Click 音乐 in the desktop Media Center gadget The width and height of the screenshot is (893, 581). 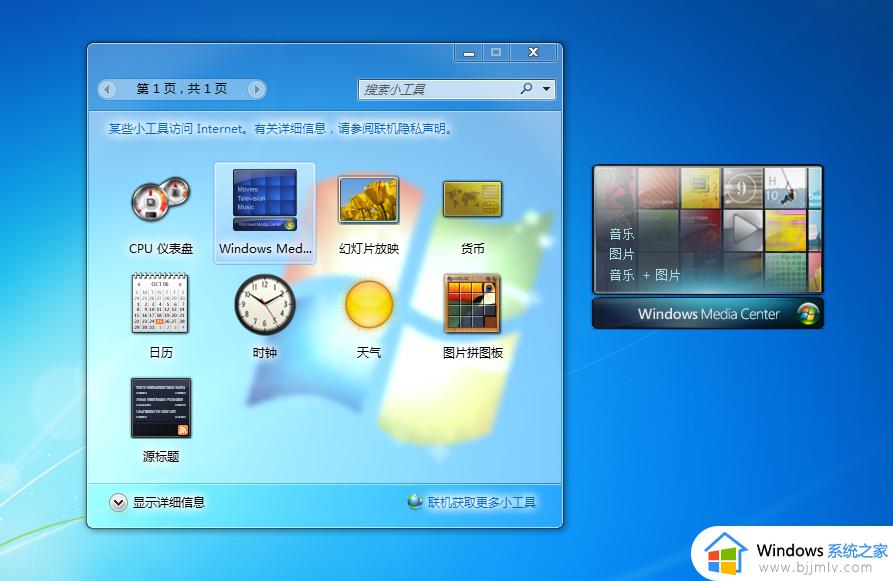[x=621, y=234]
